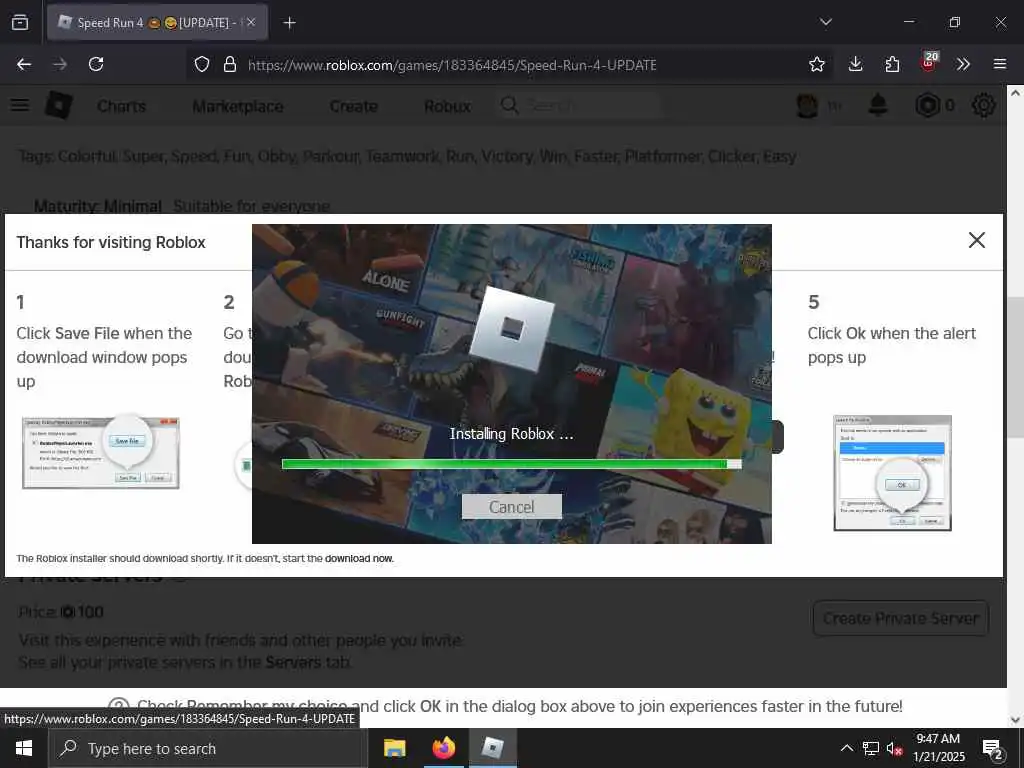Show more toolbar tools chevron
The width and height of the screenshot is (1024, 768).
point(963,64)
